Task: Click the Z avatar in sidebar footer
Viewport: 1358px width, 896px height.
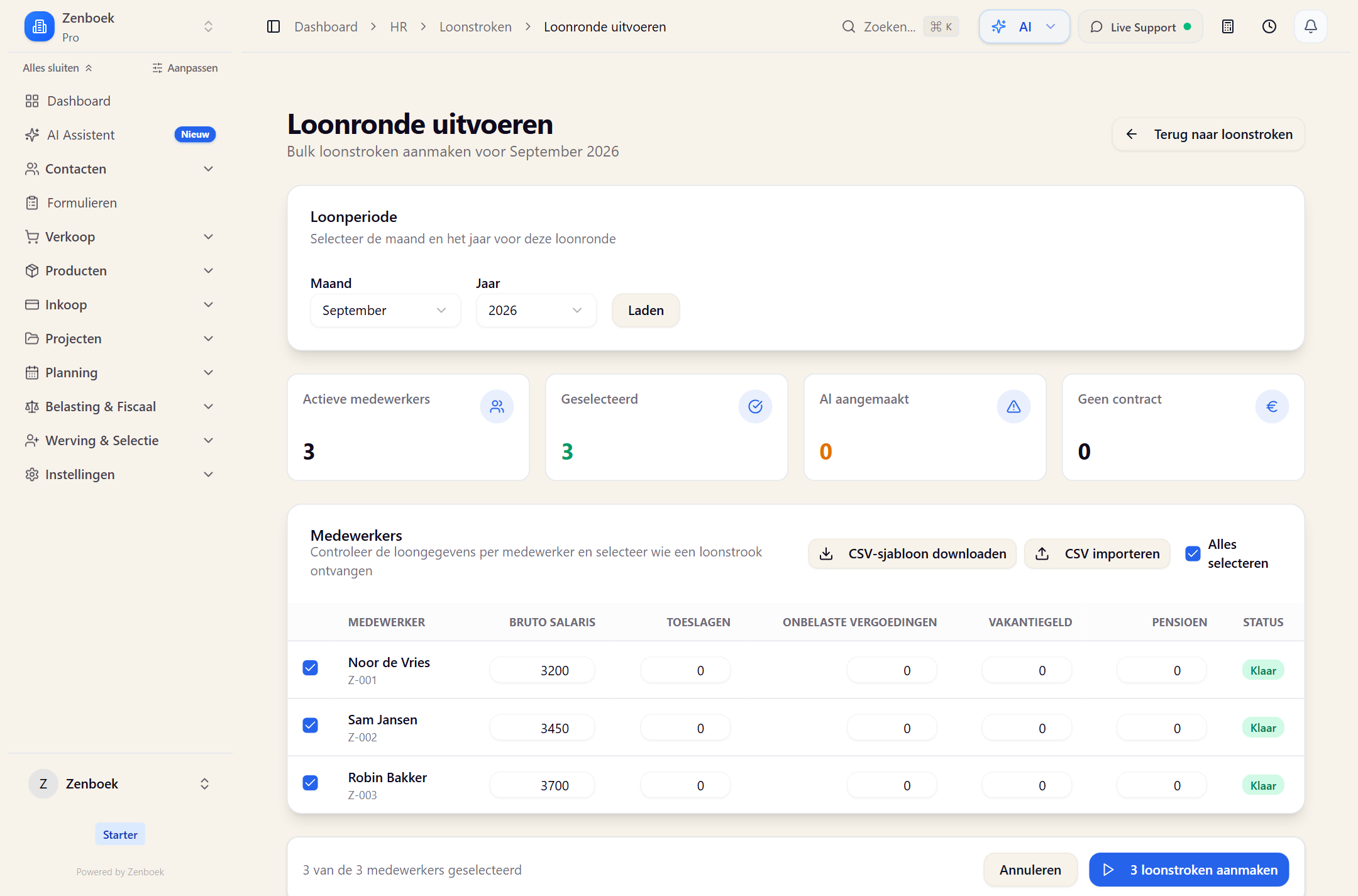Action: [x=43, y=783]
